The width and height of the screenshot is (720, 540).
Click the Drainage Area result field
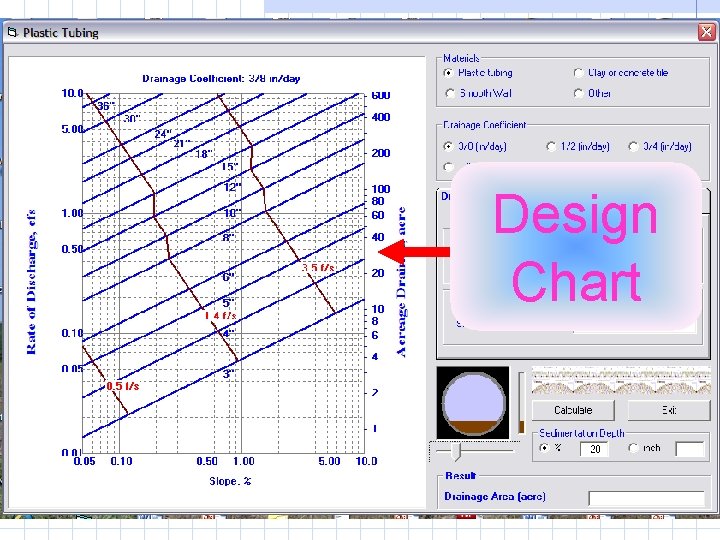tap(647, 498)
